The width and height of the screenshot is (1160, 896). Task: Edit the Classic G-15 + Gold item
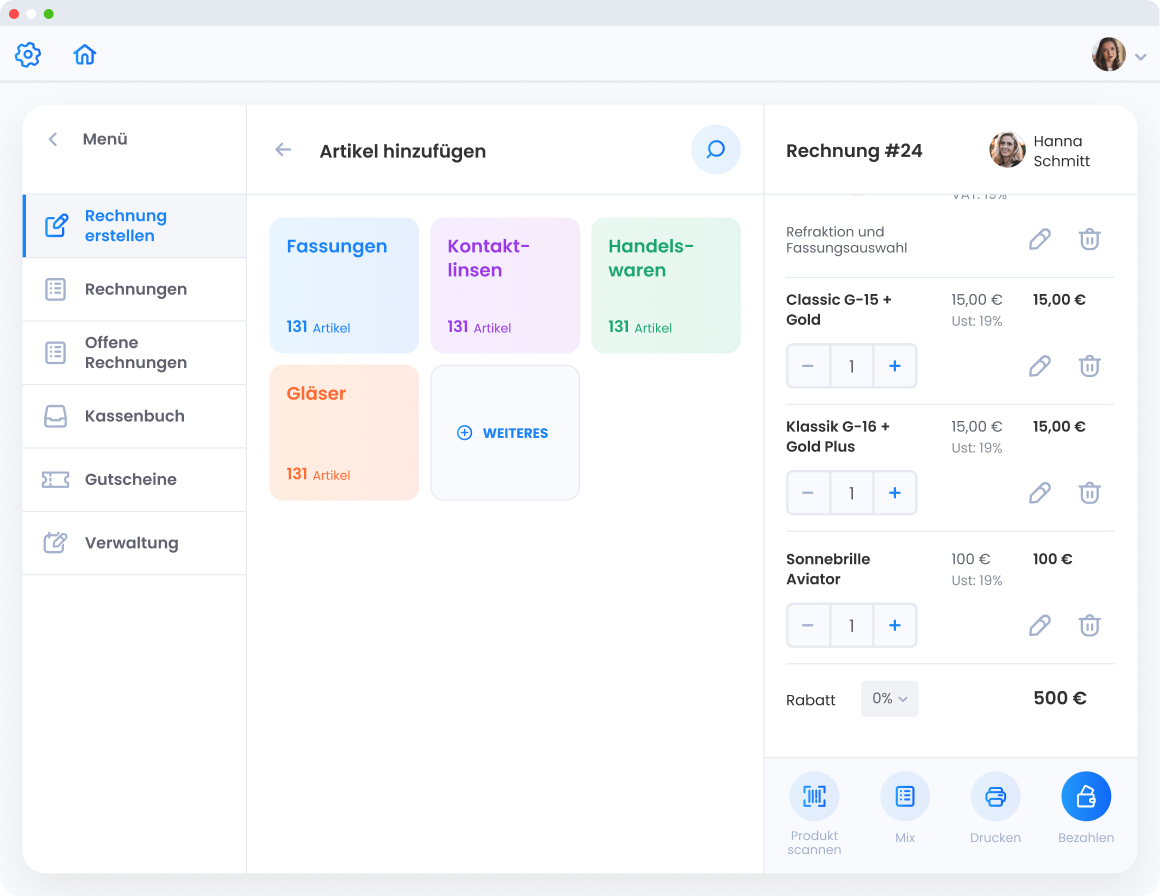pyautogui.click(x=1040, y=366)
